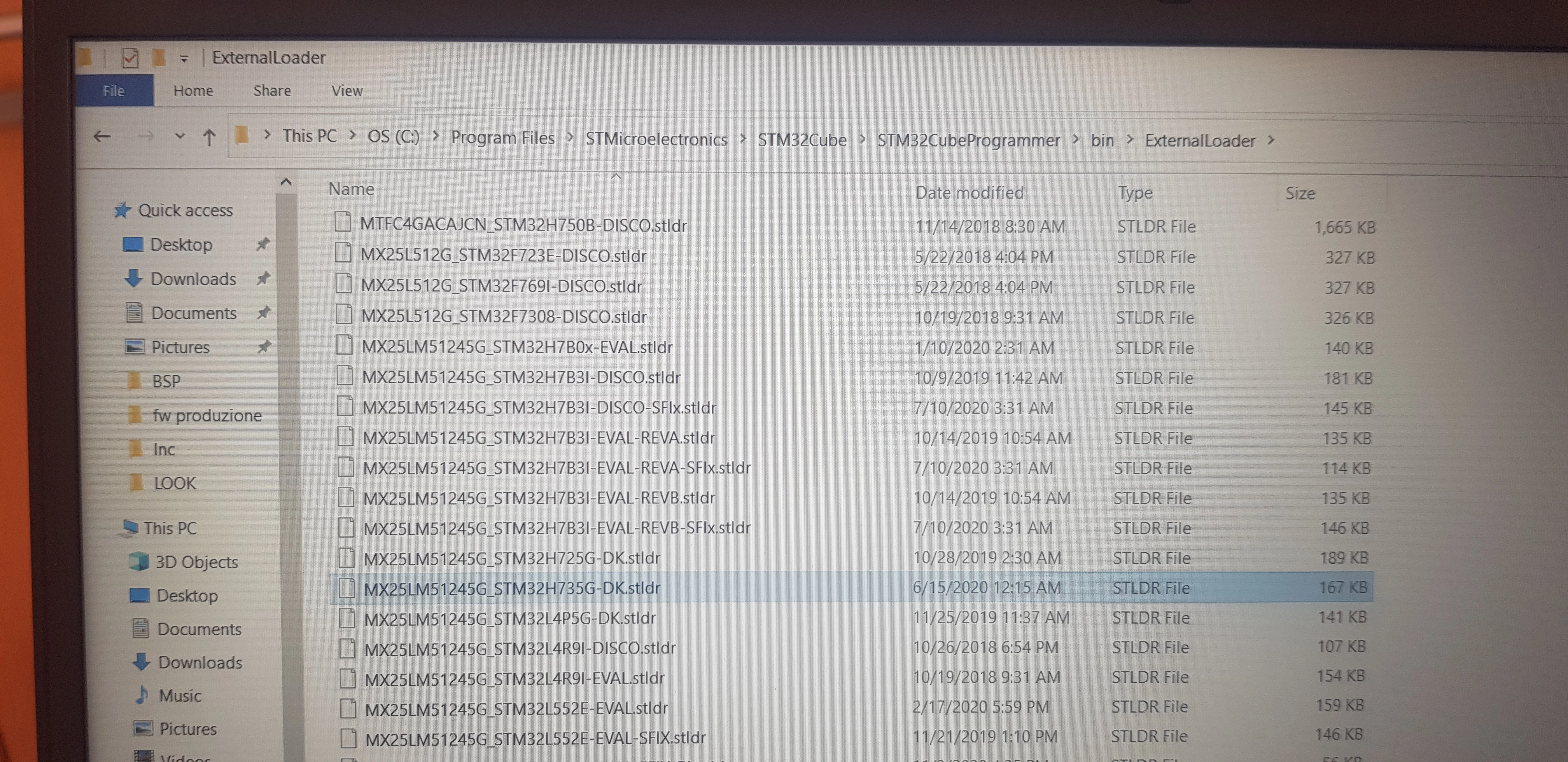Expand the chevron after STM32Cube breadcrumb
The height and width of the screenshot is (762, 1568).
[x=862, y=139]
